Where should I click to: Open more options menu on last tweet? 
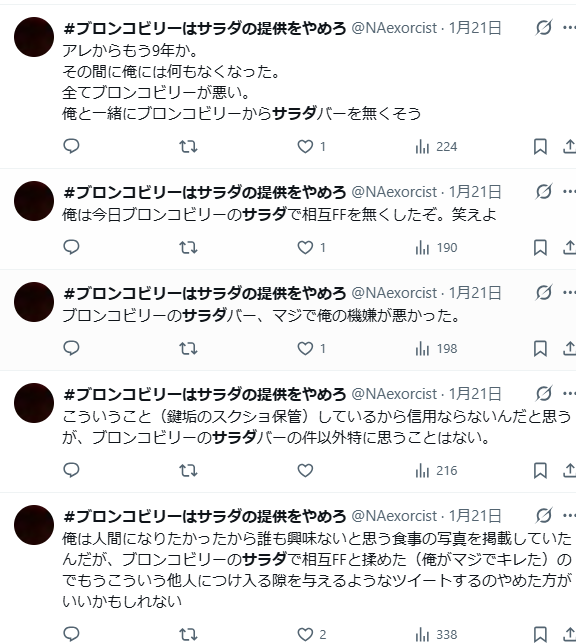[x=569, y=515]
